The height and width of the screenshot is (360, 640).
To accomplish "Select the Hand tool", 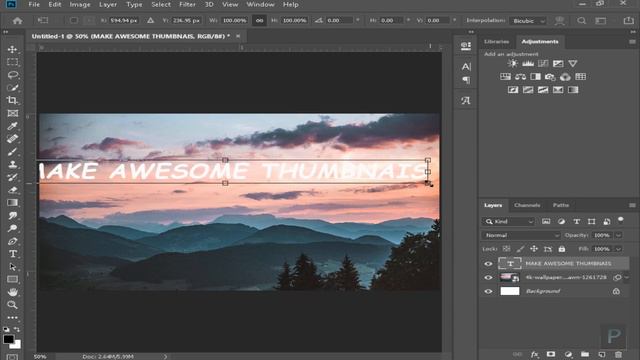I will click(12, 292).
